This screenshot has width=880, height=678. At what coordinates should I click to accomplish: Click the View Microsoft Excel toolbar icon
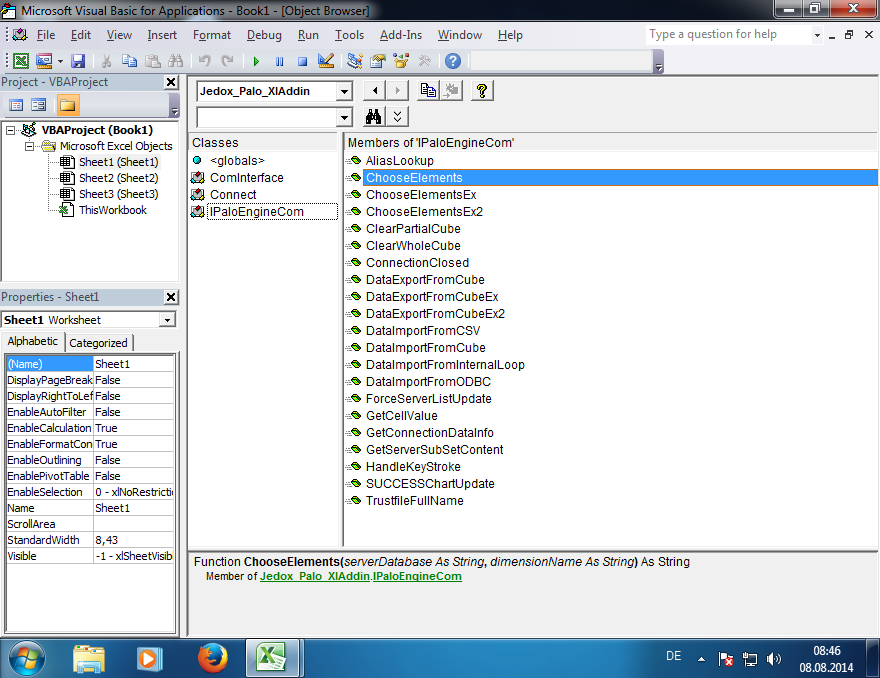pyautogui.click(x=21, y=61)
